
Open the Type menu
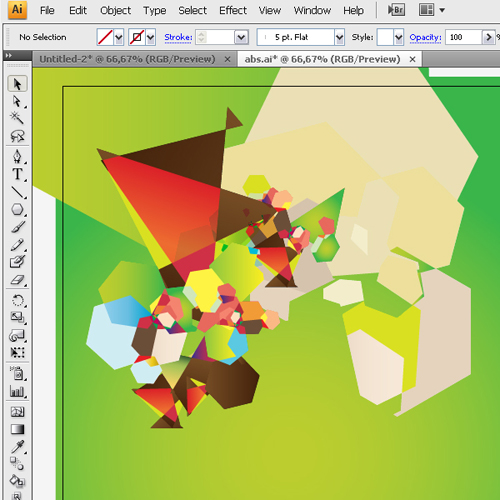click(155, 10)
